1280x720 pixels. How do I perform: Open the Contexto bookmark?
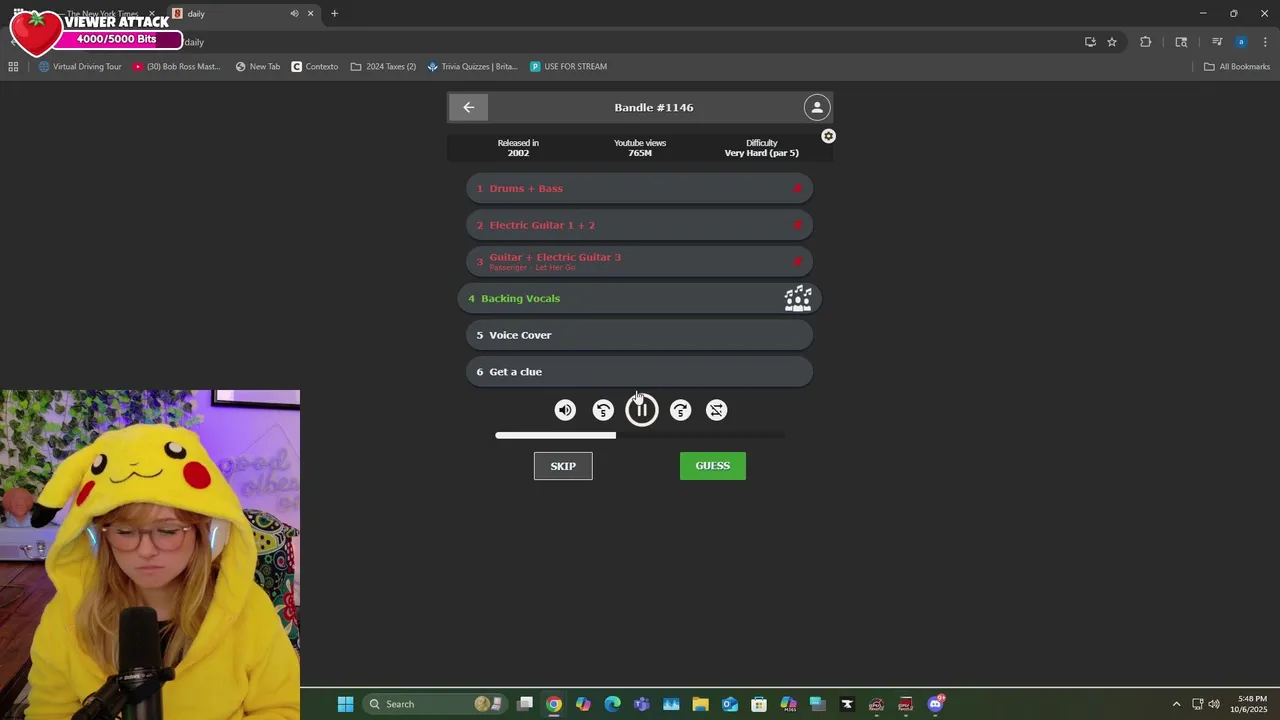[x=315, y=67]
